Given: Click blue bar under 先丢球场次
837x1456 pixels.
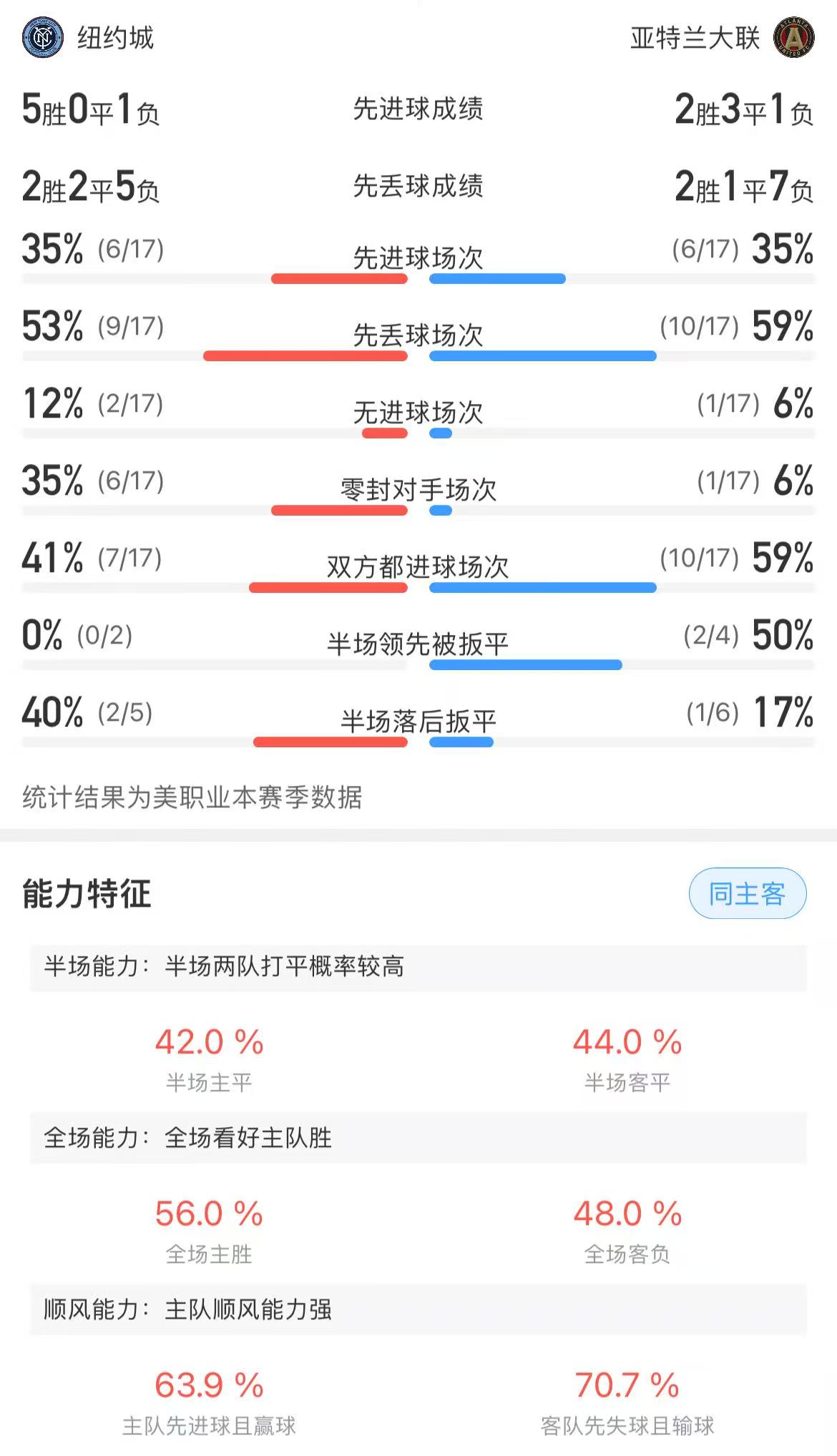Looking at the screenshot, I should click(x=542, y=356).
